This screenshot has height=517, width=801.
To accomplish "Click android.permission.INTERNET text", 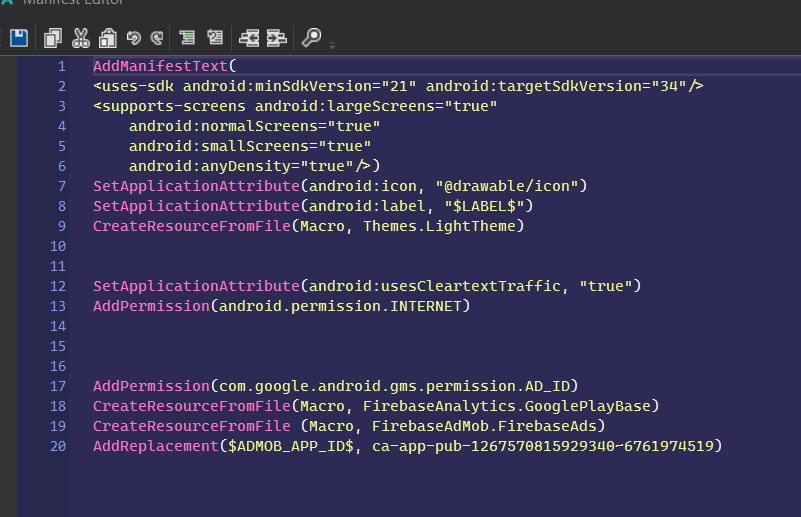I will pyautogui.click(x=340, y=306).
